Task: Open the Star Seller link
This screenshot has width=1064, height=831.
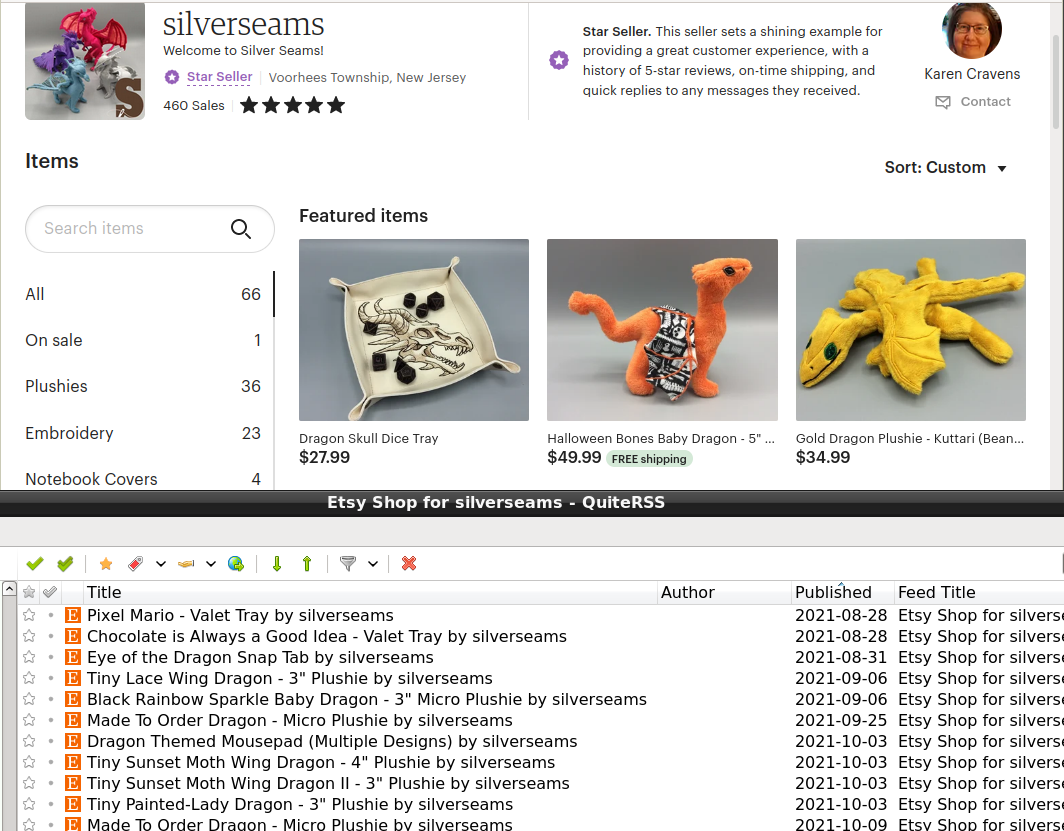Action: (x=219, y=77)
